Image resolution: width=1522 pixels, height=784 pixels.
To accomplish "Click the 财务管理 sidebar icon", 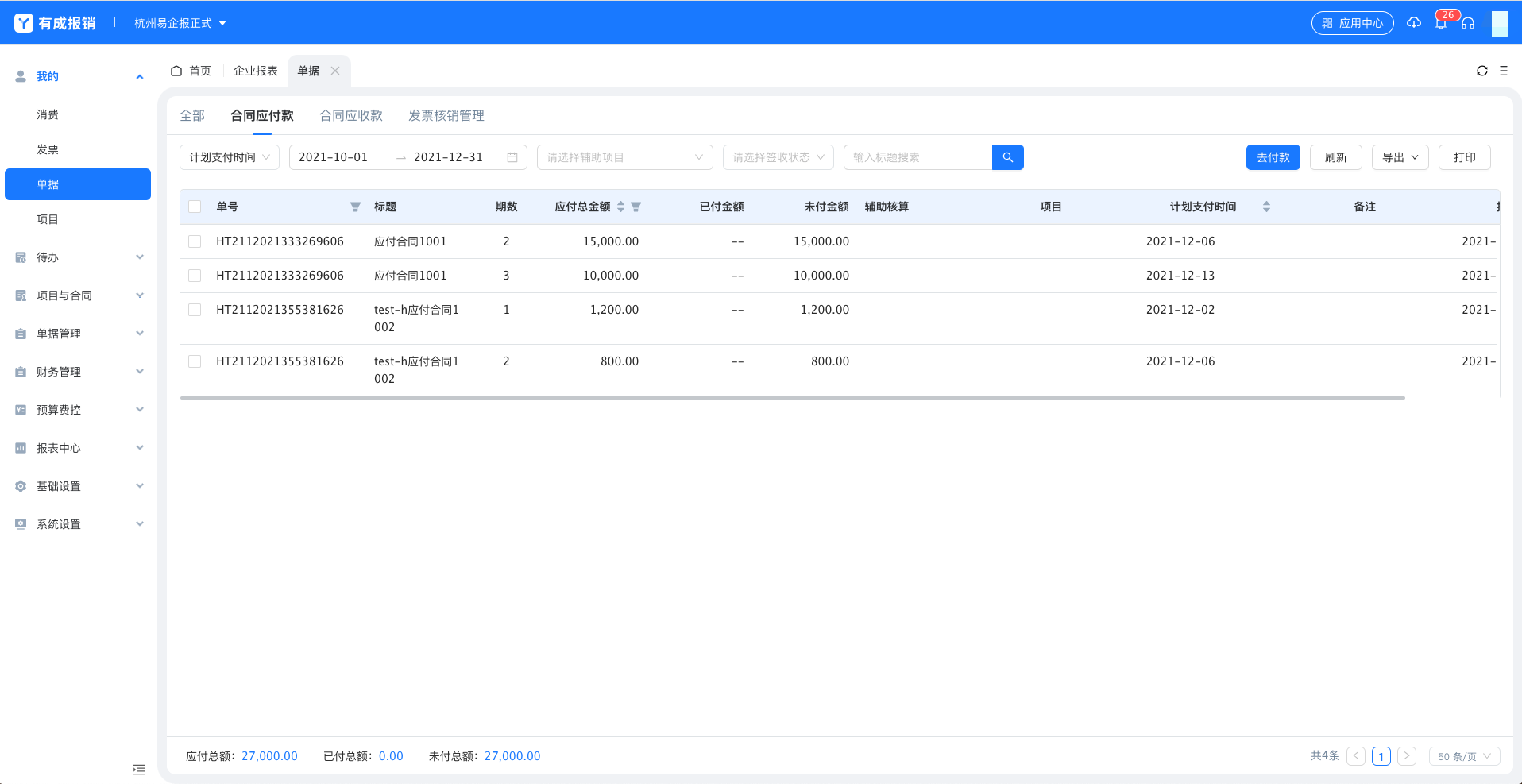I will (21, 372).
